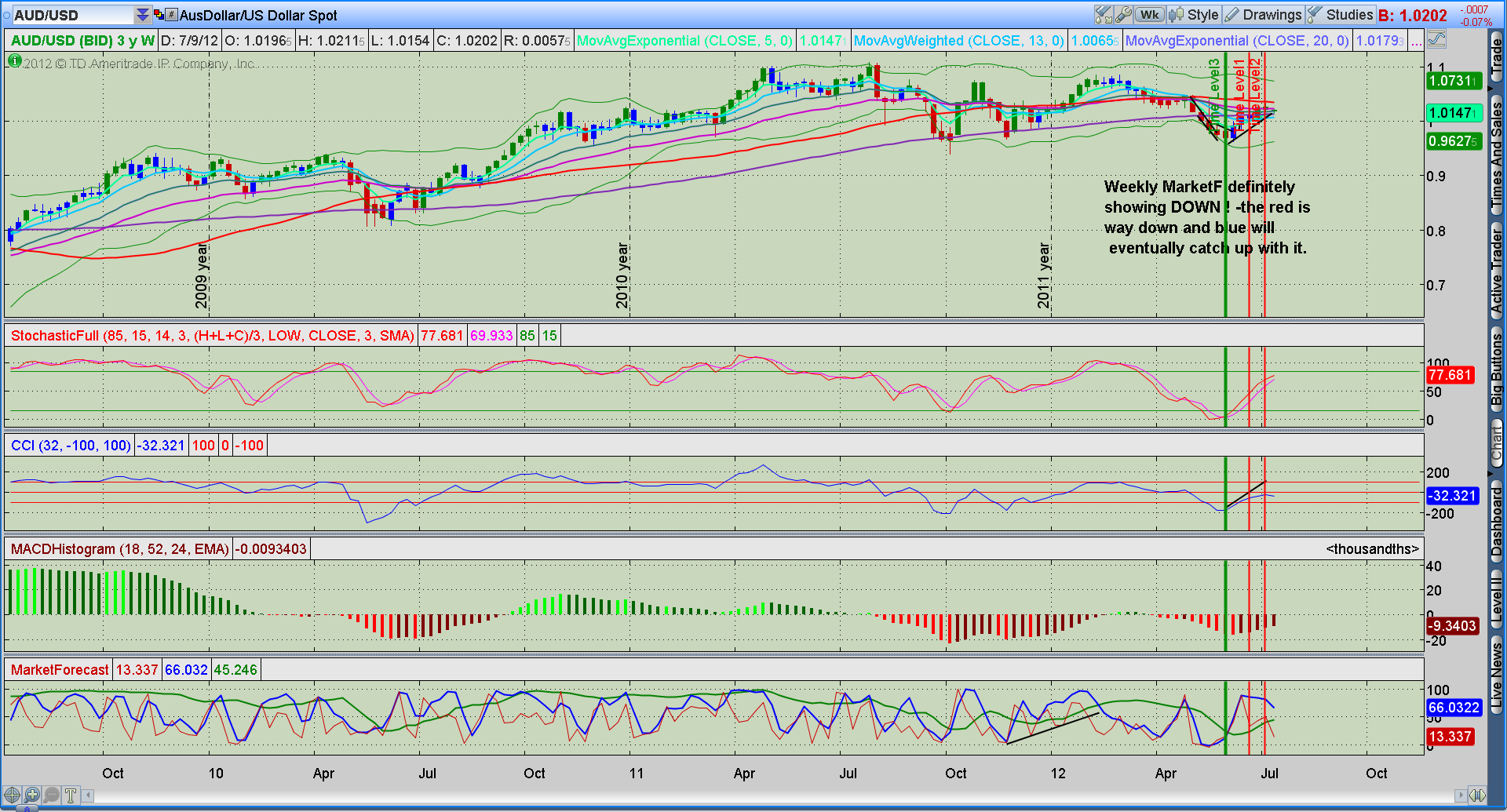Click the 2010 year vertical marker label

click(x=622, y=275)
